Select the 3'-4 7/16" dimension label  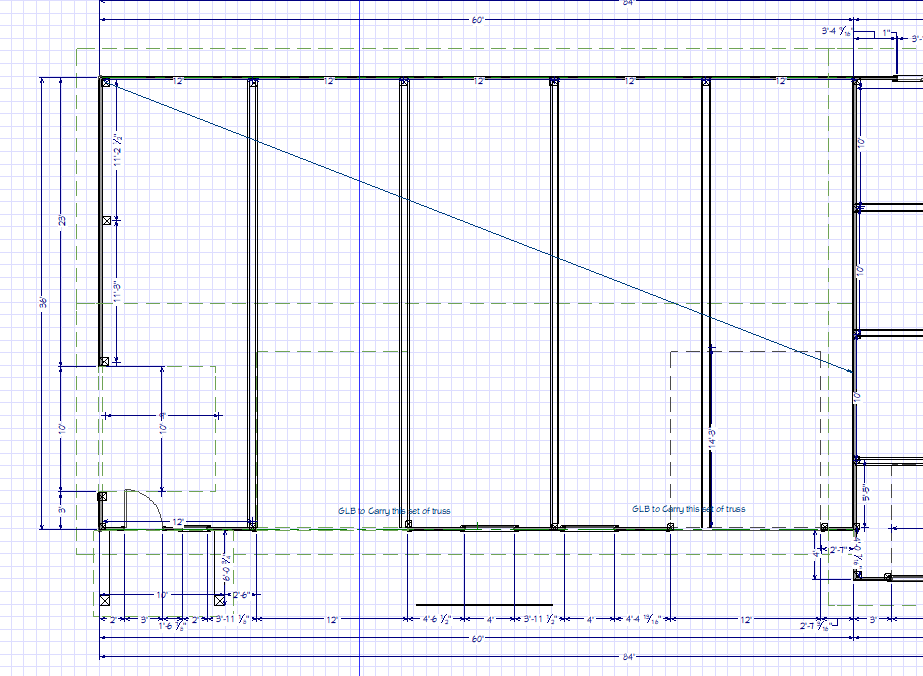point(836,31)
